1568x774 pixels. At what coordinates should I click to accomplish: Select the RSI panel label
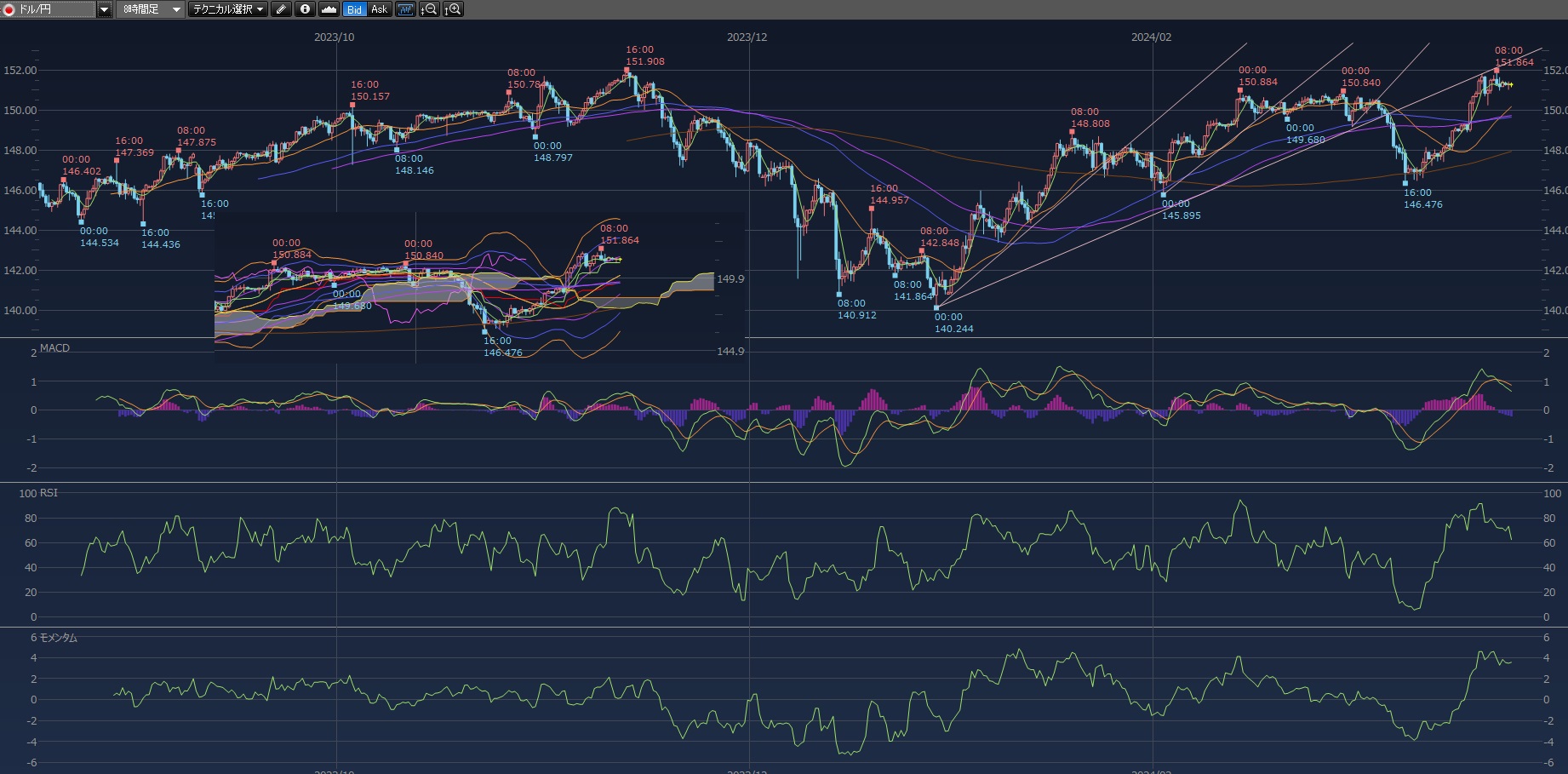pos(49,493)
